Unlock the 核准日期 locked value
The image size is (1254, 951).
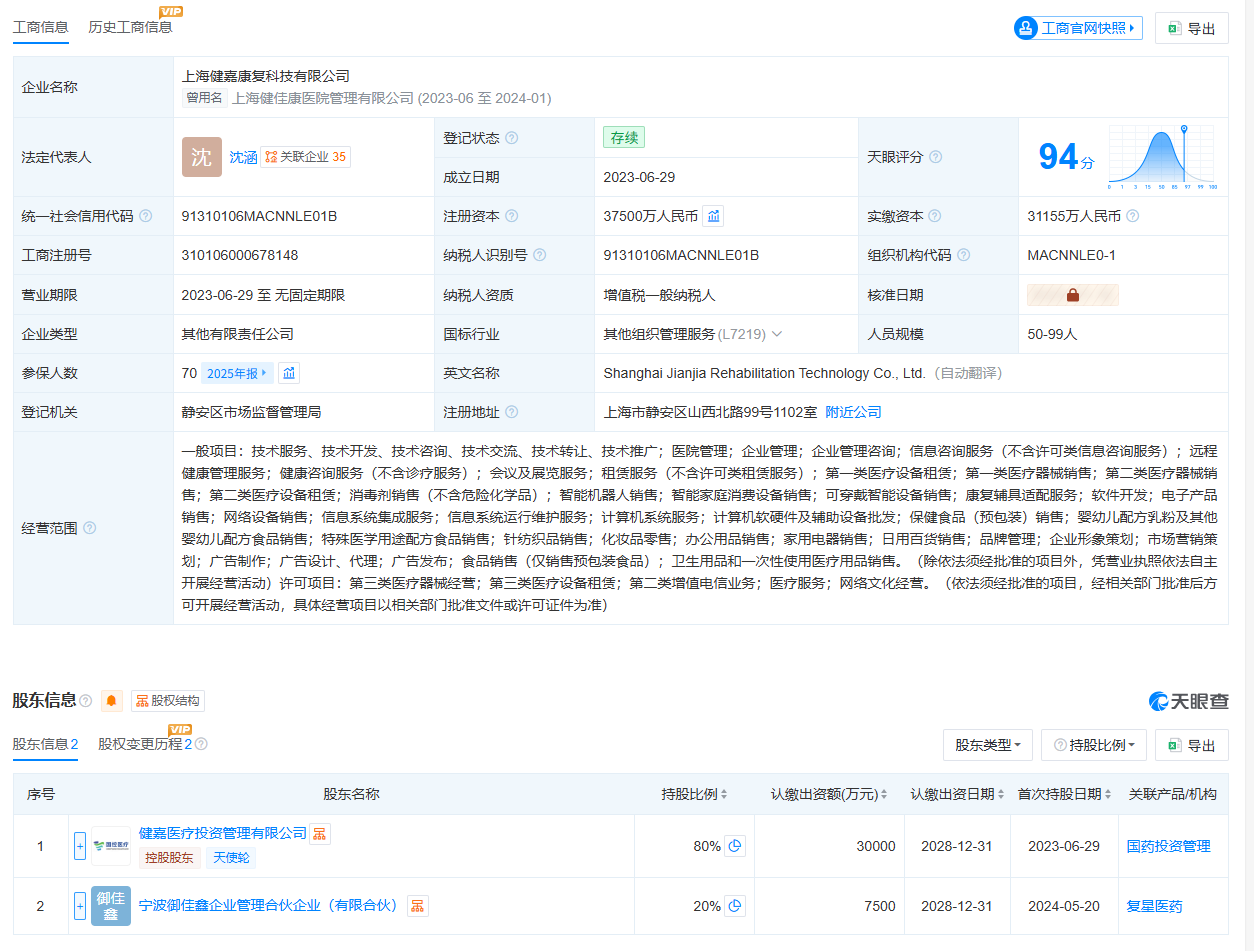(x=1073, y=295)
